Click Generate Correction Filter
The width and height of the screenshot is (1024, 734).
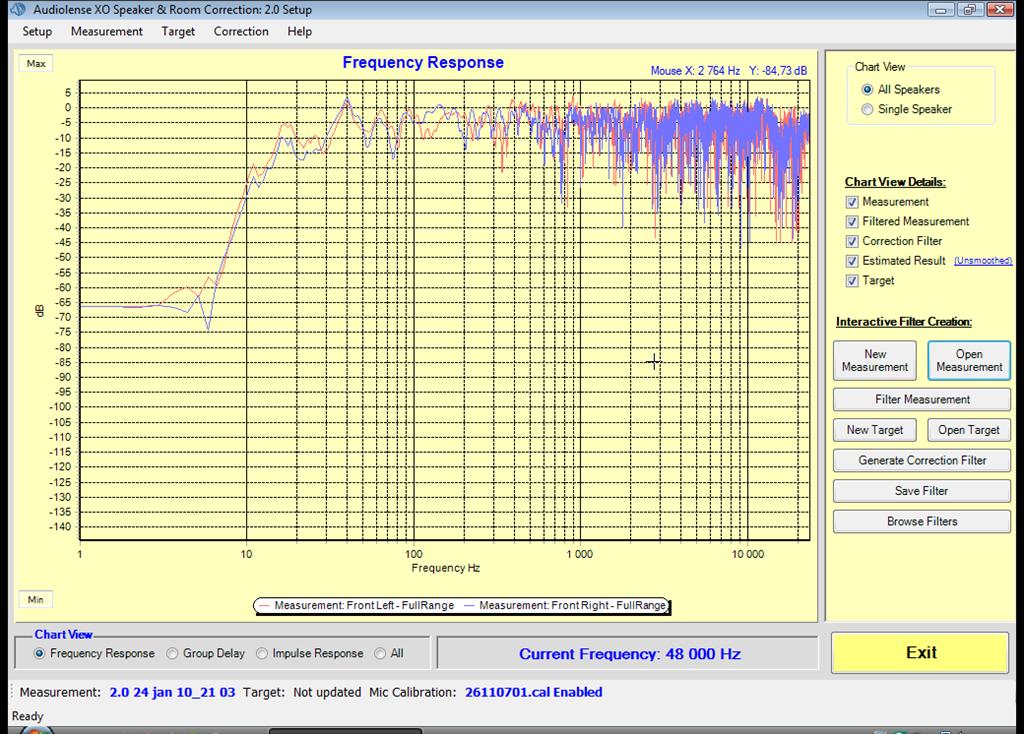[922, 460]
